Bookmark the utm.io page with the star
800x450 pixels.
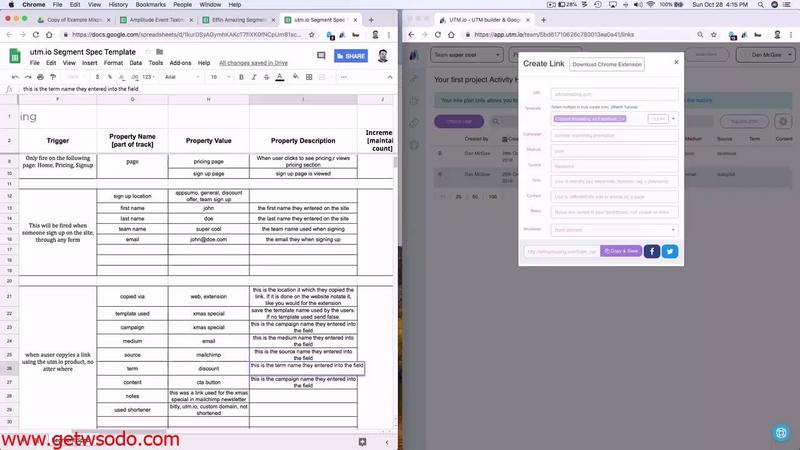714,35
